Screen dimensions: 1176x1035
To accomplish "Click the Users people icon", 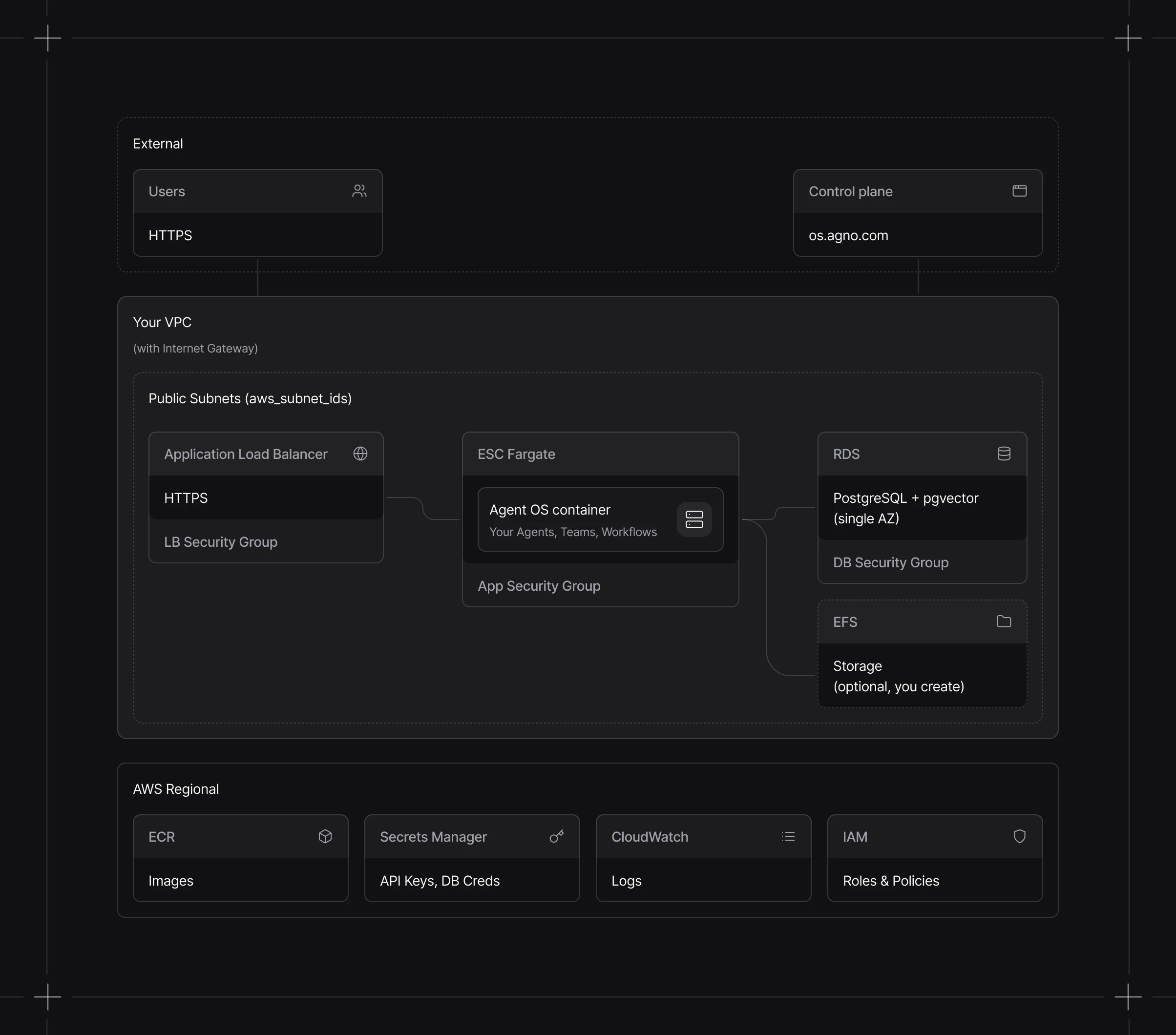I will (x=359, y=191).
